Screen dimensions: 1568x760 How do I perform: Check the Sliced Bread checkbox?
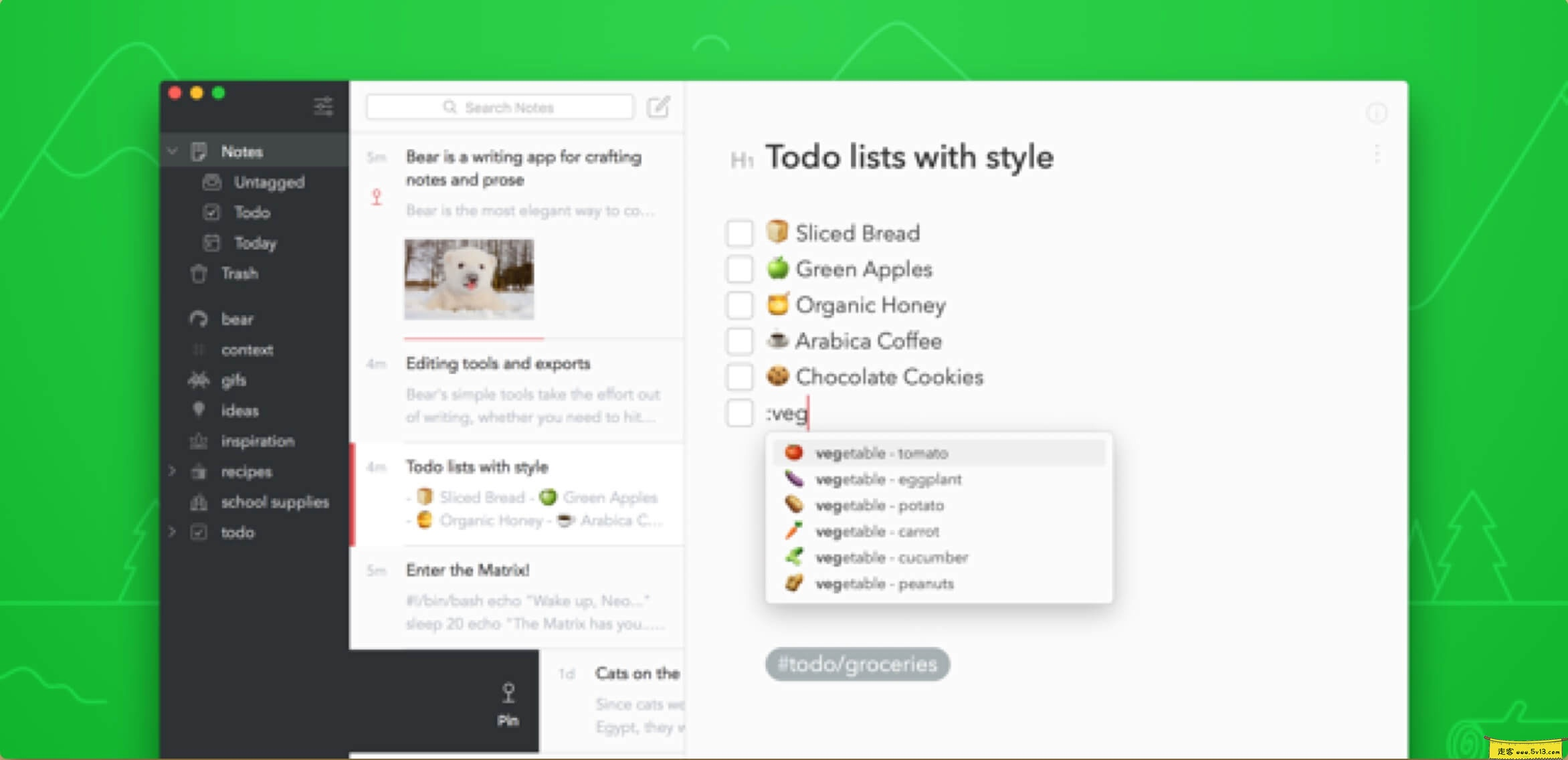pyautogui.click(x=739, y=233)
